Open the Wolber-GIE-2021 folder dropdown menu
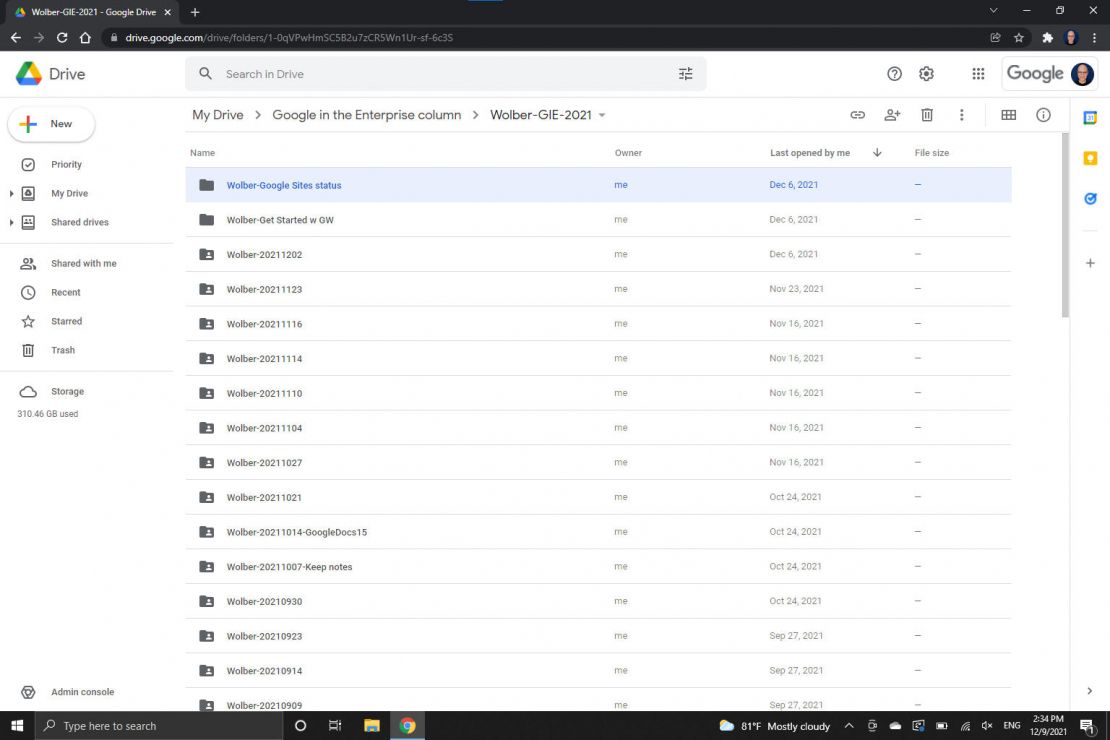Viewport: 1110px width, 740px height. [x=601, y=114]
